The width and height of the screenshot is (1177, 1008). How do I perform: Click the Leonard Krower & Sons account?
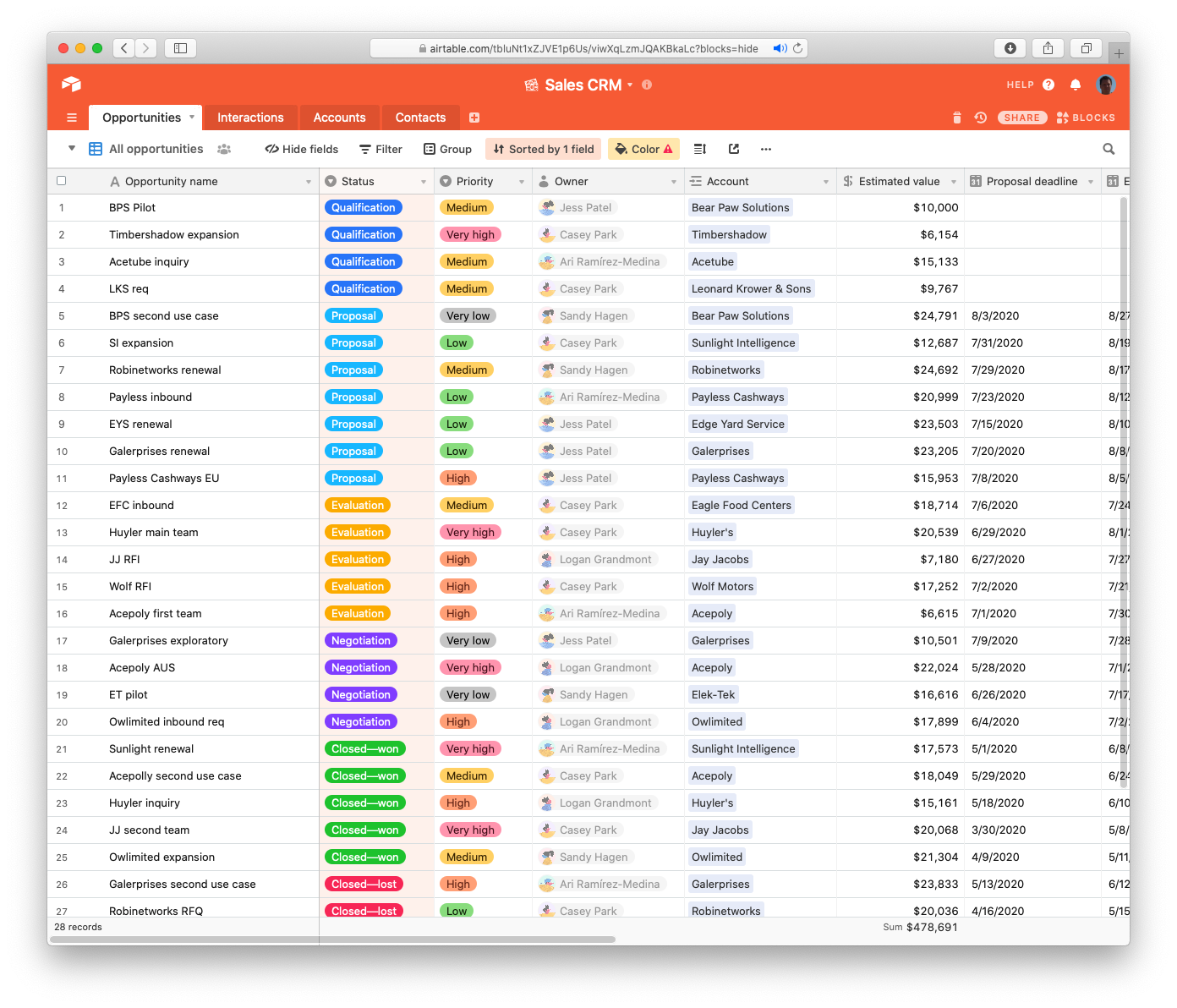(751, 288)
